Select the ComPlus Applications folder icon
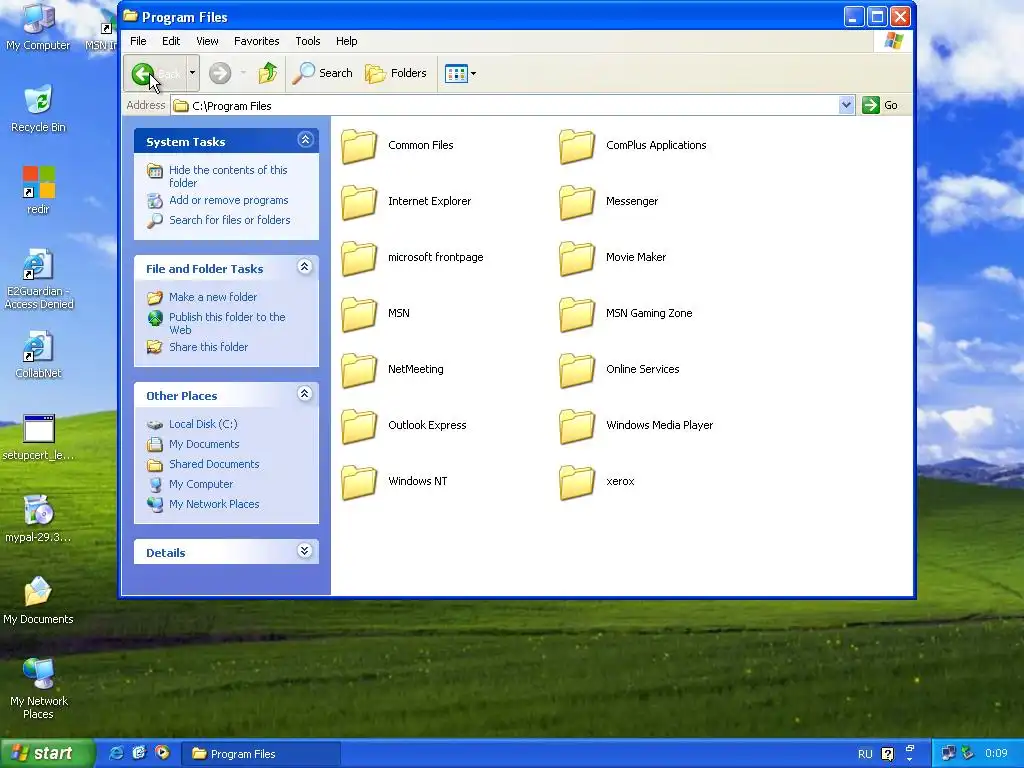 pos(577,146)
